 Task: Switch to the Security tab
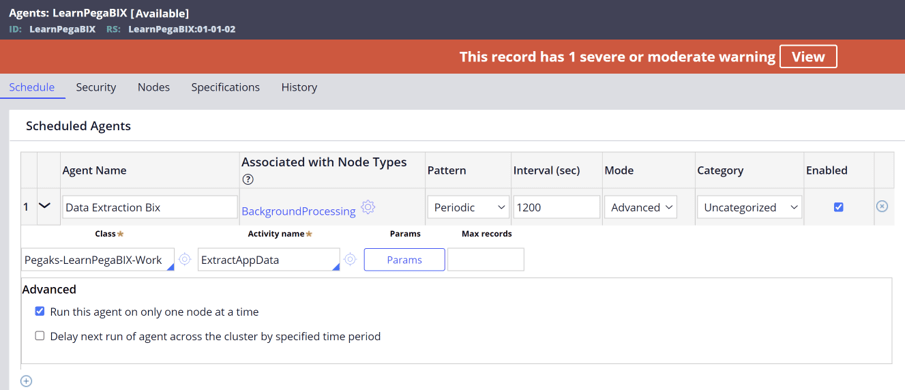(x=96, y=87)
